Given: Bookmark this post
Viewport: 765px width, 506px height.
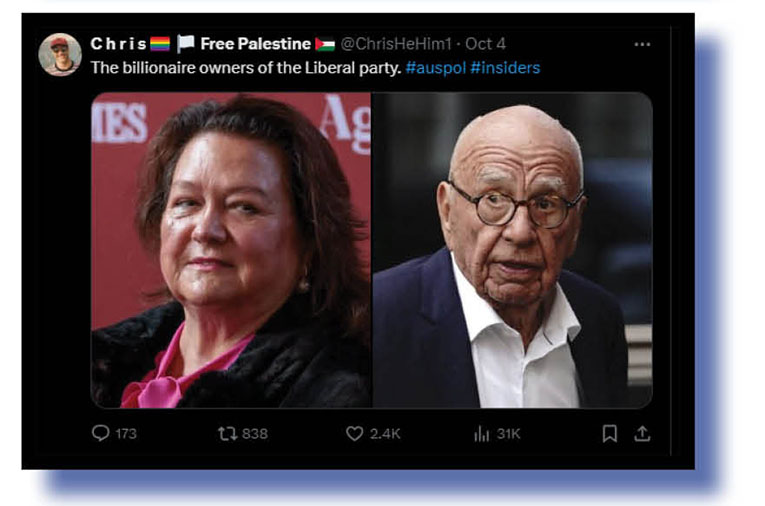Looking at the screenshot, I should pos(609,433).
